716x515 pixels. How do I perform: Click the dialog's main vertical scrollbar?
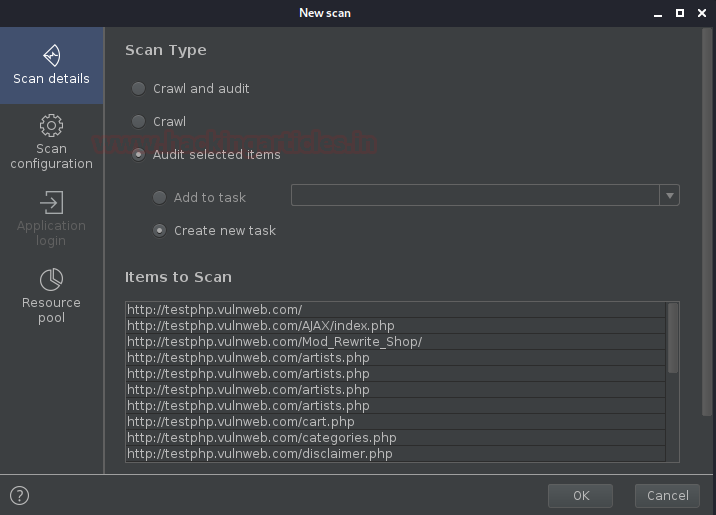point(706,221)
